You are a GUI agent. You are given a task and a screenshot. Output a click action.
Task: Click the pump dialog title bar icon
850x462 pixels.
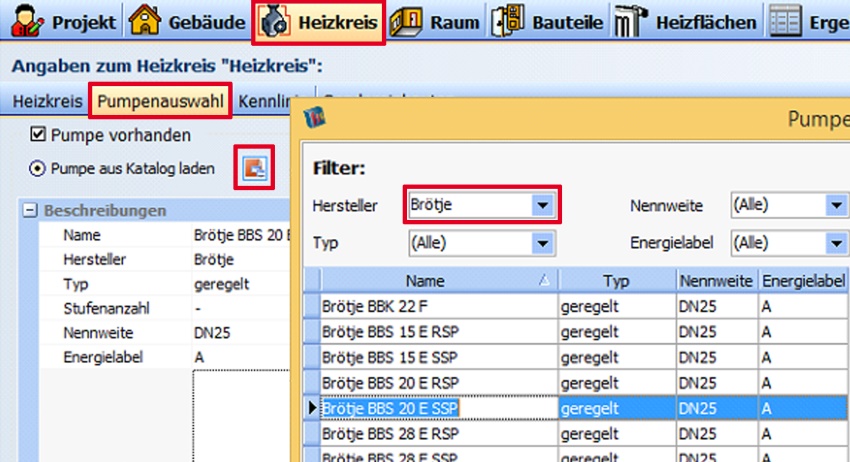(x=315, y=117)
